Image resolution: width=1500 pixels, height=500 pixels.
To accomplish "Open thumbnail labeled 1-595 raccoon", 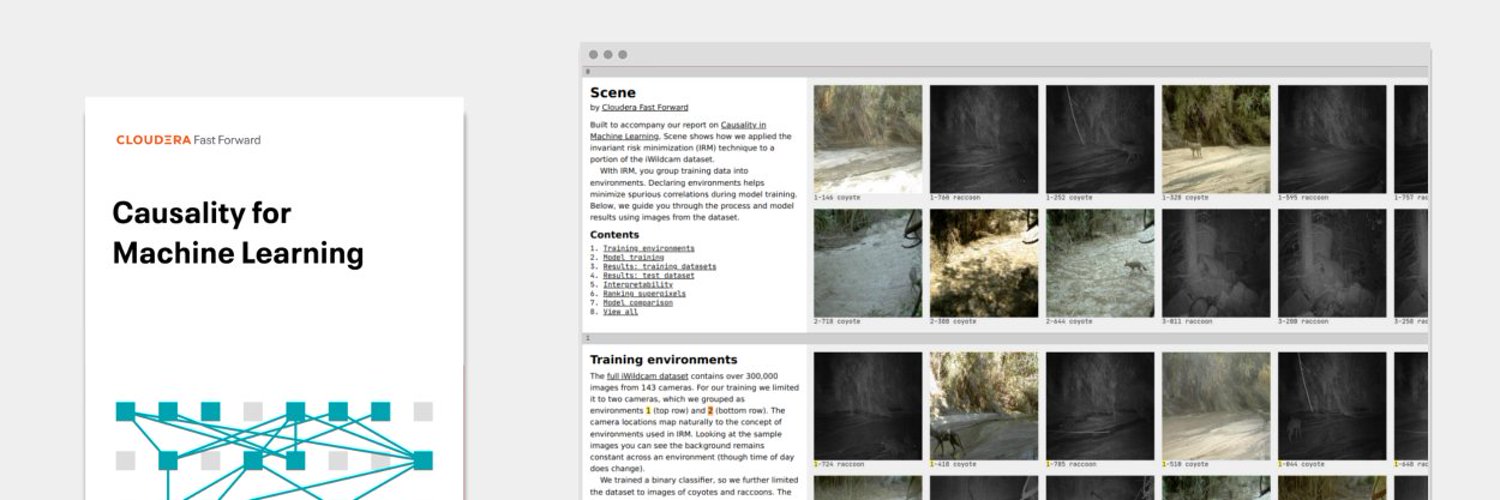I will 1332,139.
